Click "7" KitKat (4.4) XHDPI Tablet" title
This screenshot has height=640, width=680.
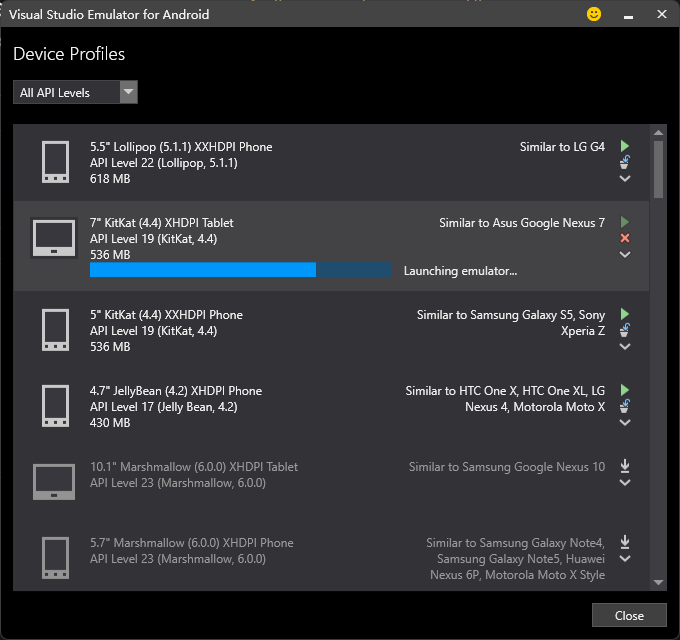pos(161,223)
